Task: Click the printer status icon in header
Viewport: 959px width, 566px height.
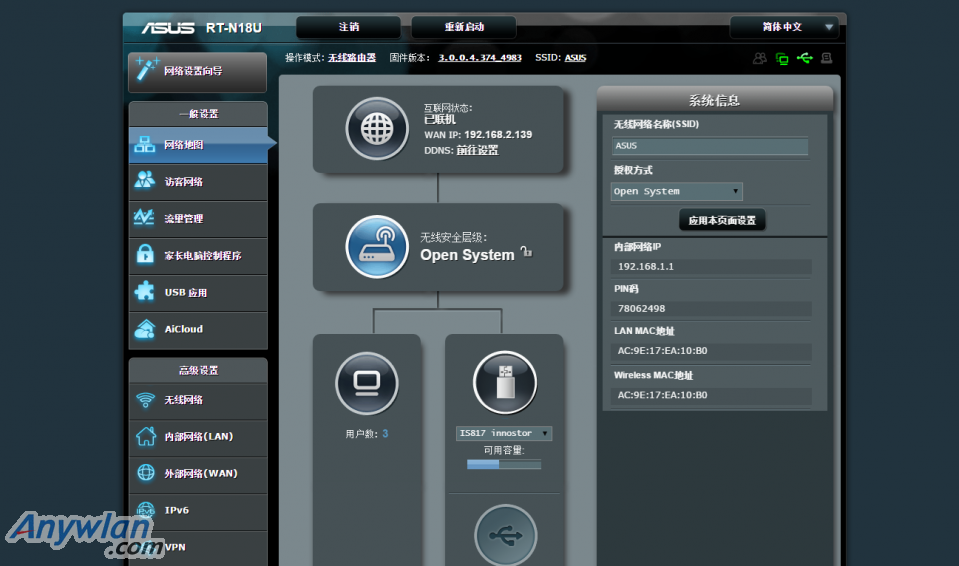Action: [826, 58]
